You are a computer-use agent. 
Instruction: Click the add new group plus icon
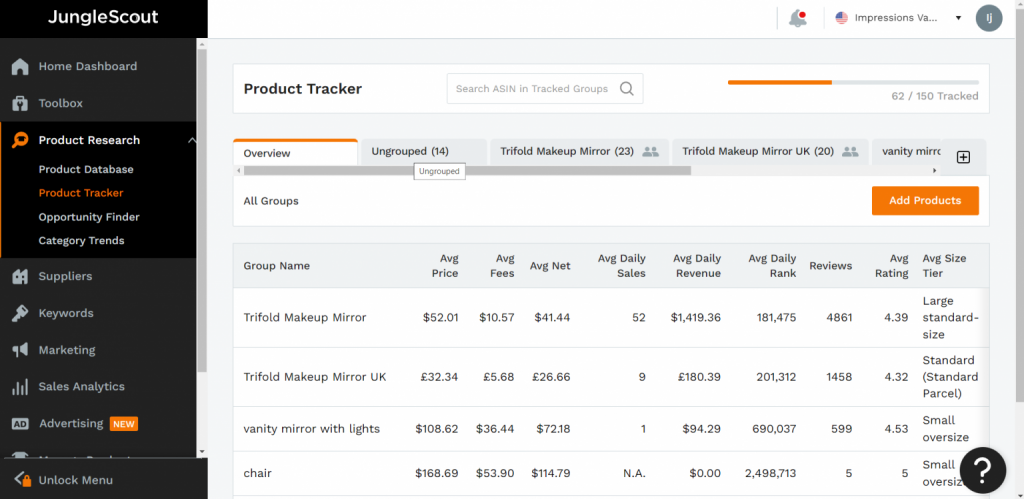pyautogui.click(x=963, y=157)
